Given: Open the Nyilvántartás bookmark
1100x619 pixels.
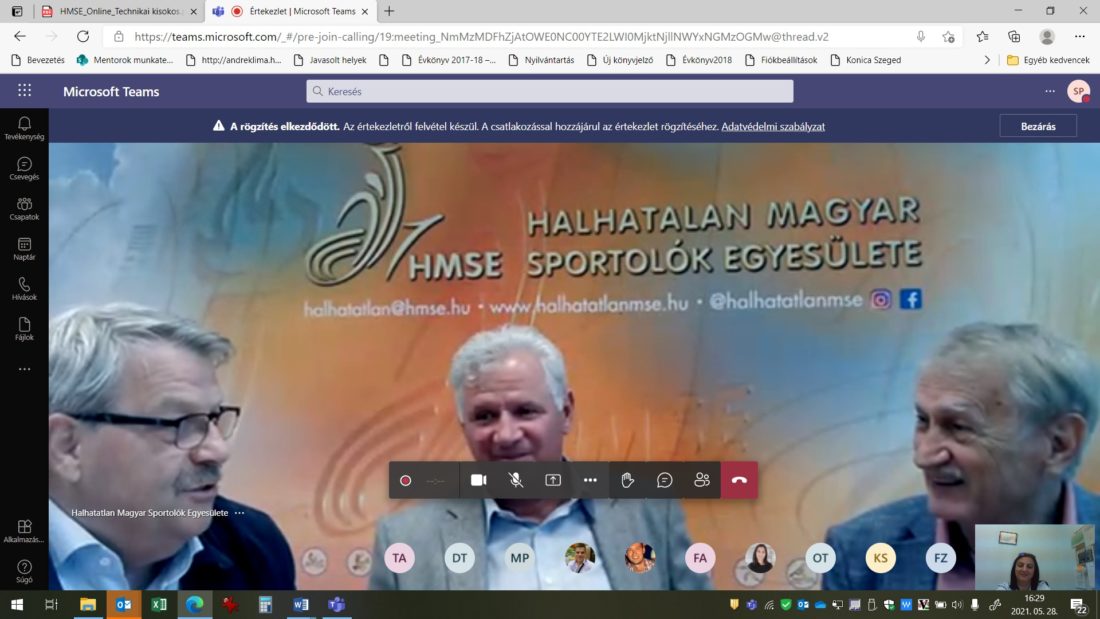Looking at the screenshot, I should point(541,60).
